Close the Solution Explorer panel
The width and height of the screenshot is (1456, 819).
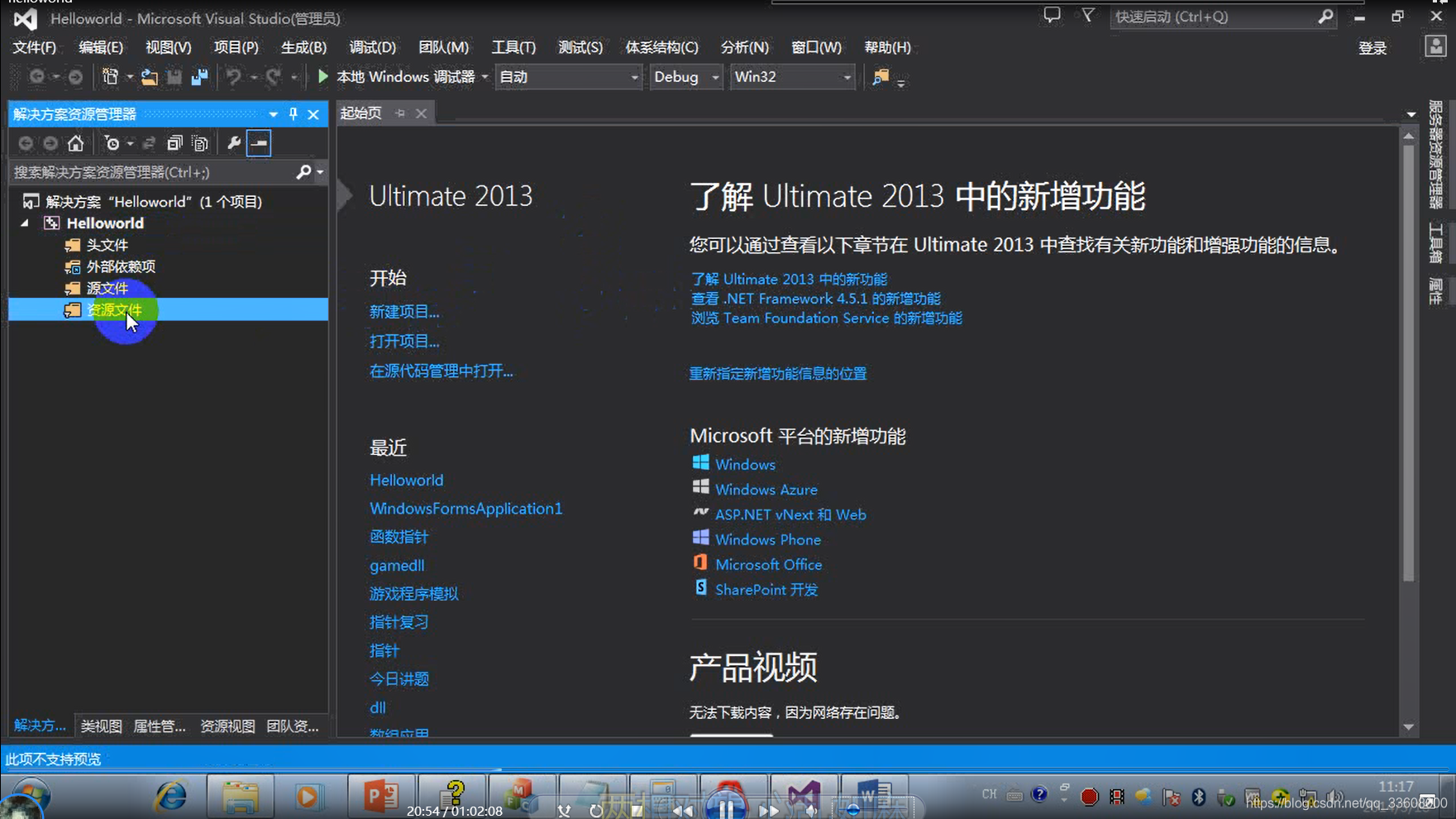(x=313, y=114)
